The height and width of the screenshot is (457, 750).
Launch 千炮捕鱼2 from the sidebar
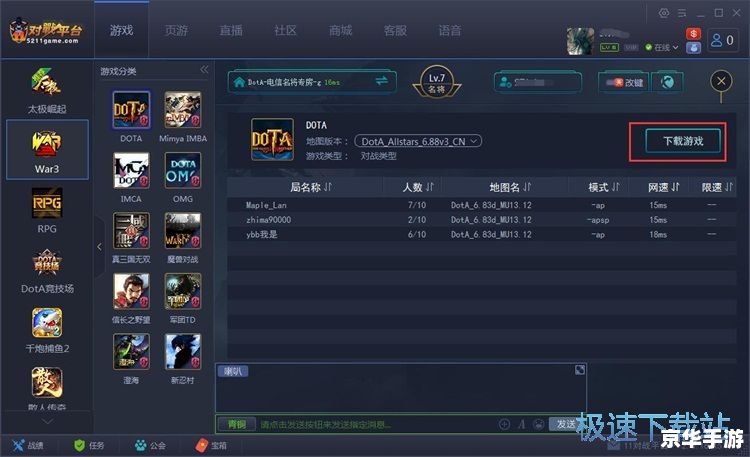click(47, 331)
